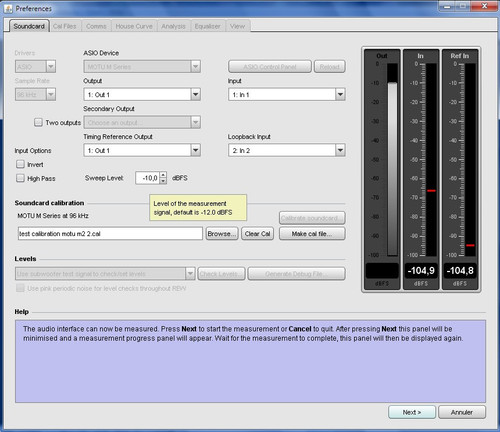Click the Clear Cal button
The height and width of the screenshot is (432, 500).
point(257,234)
